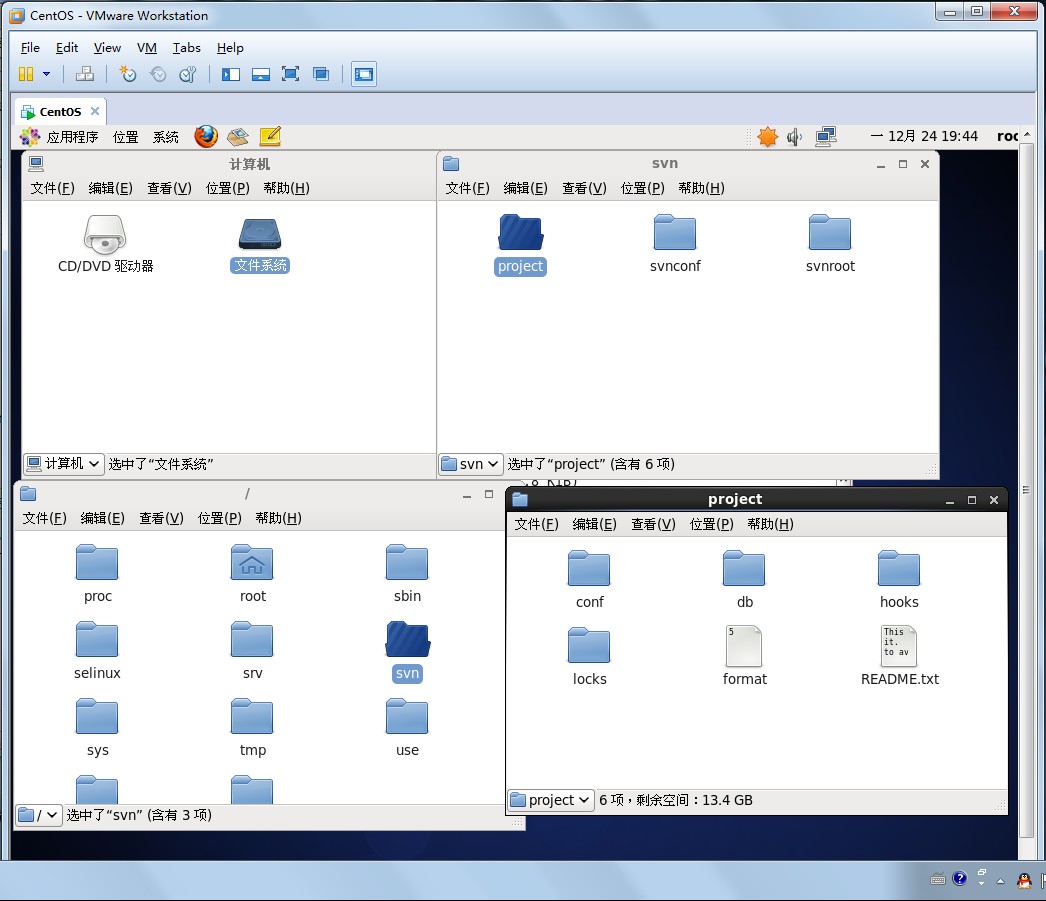This screenshot has width=1046, height=901.
Task: Open the power options dropdown arrow
Action: tap(47, 74)
